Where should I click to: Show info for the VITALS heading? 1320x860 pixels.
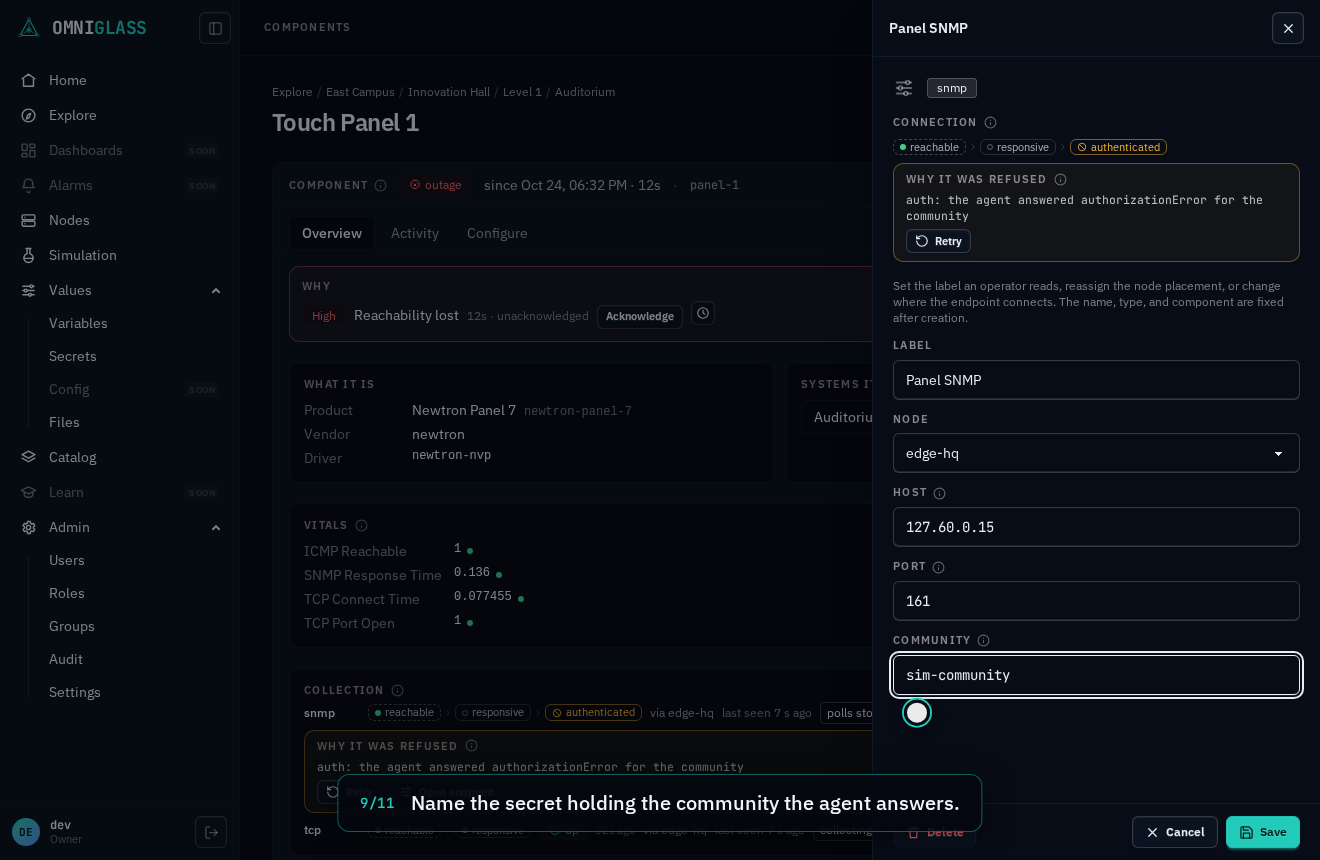362,525
